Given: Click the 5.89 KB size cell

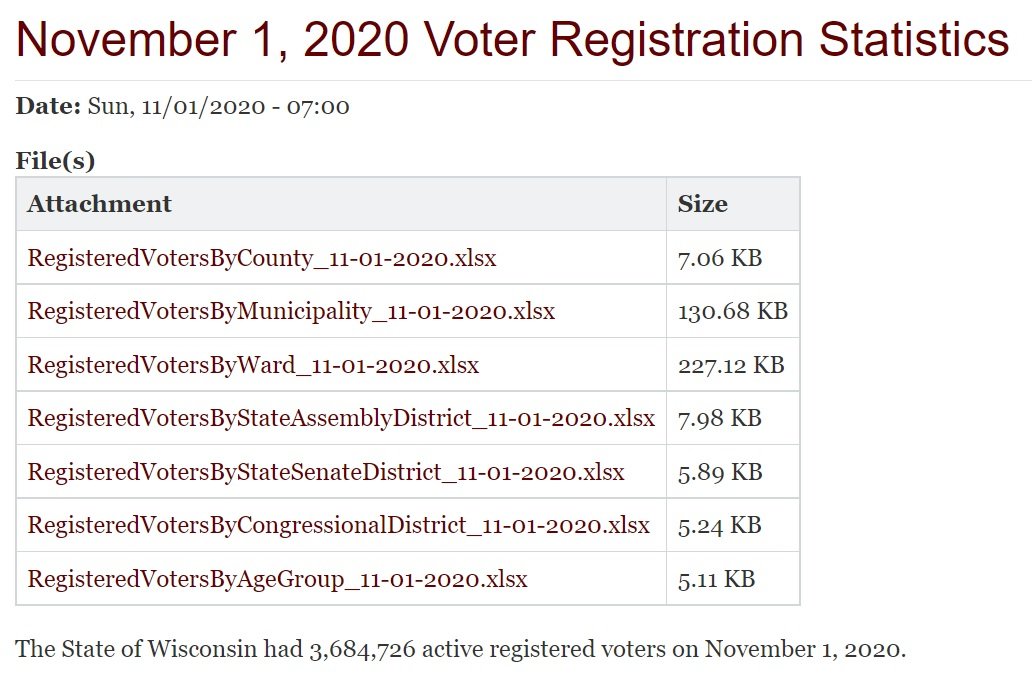Looking at the screenshot, I should click(x=719, y=471).
